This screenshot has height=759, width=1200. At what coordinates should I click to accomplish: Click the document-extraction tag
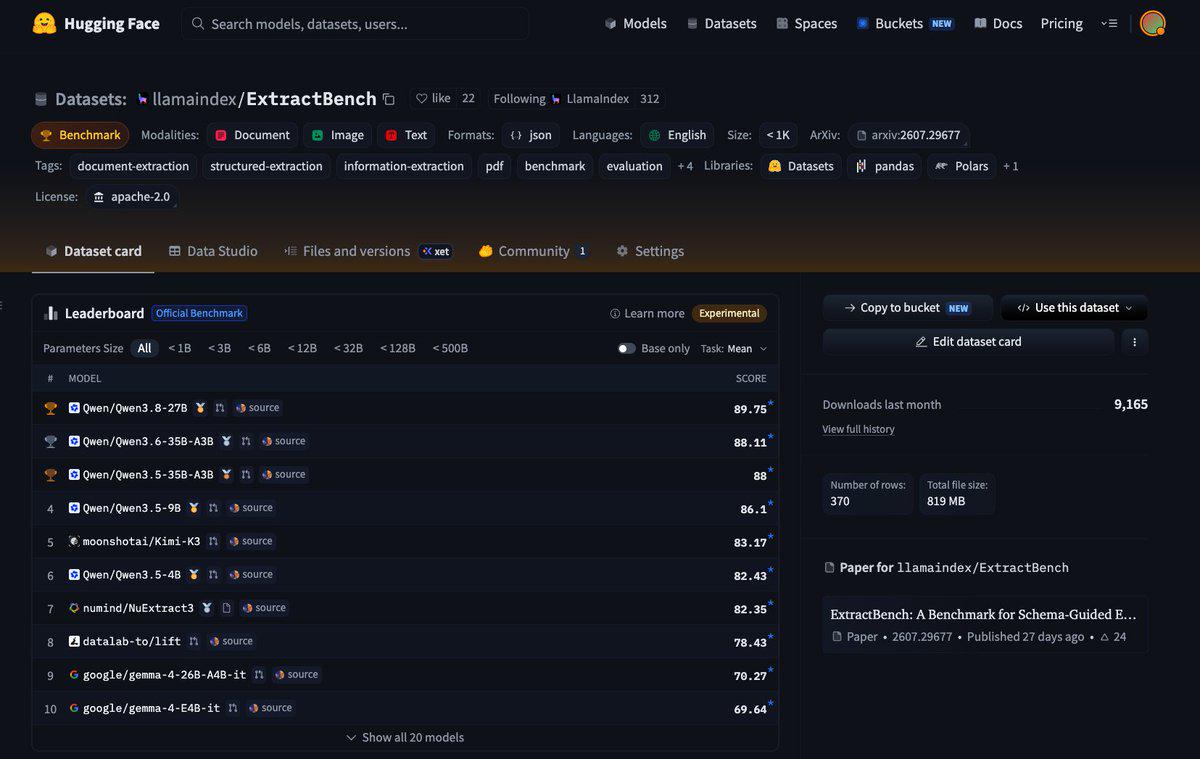point(133,166)
